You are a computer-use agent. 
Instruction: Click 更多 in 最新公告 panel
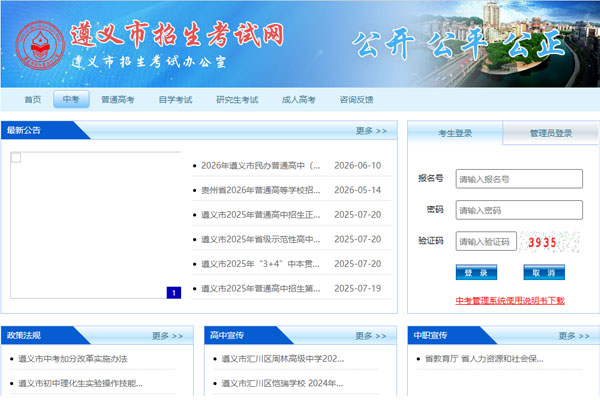pos(371,131)
